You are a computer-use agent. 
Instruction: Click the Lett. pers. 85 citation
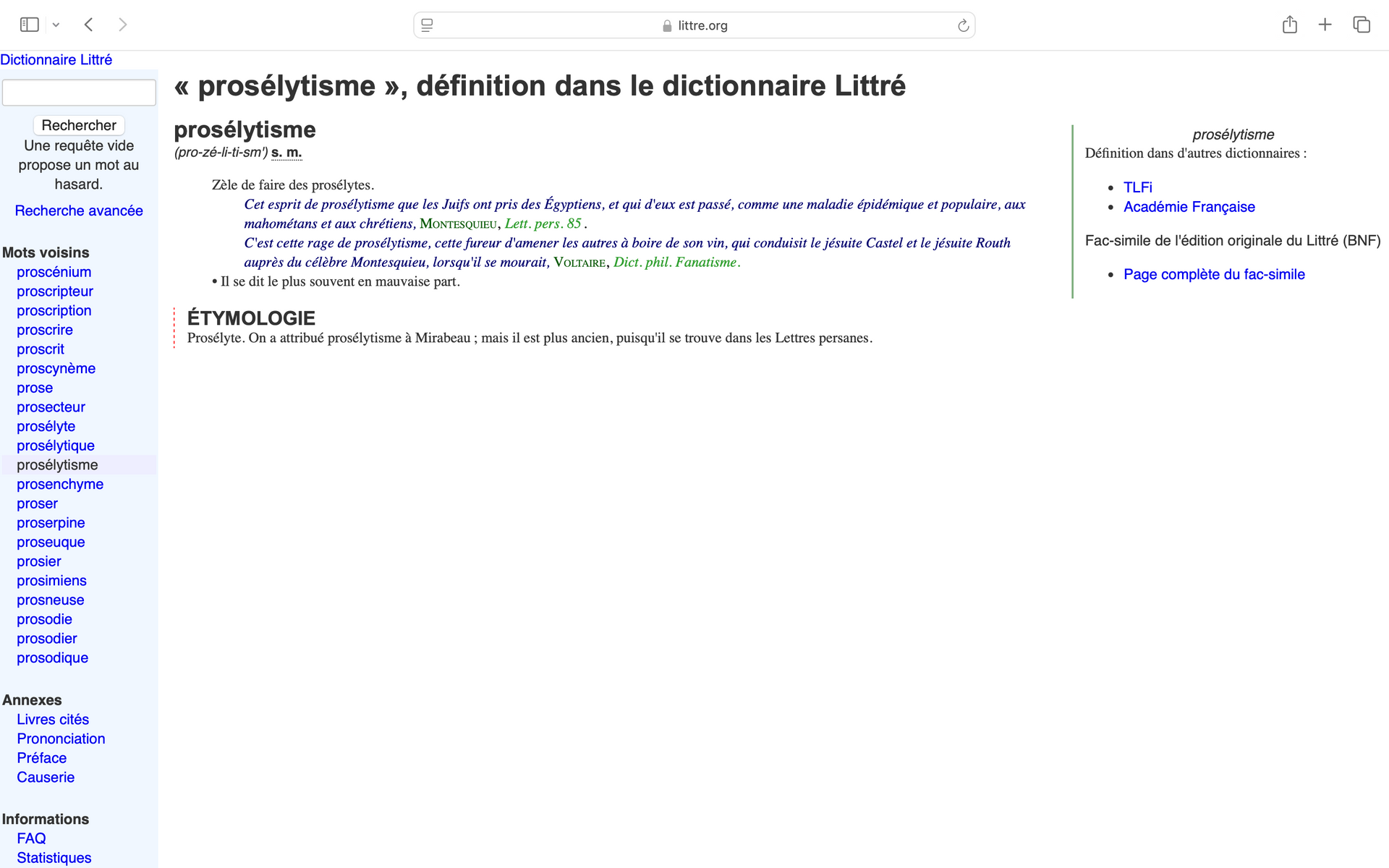[x=543, y=224]
